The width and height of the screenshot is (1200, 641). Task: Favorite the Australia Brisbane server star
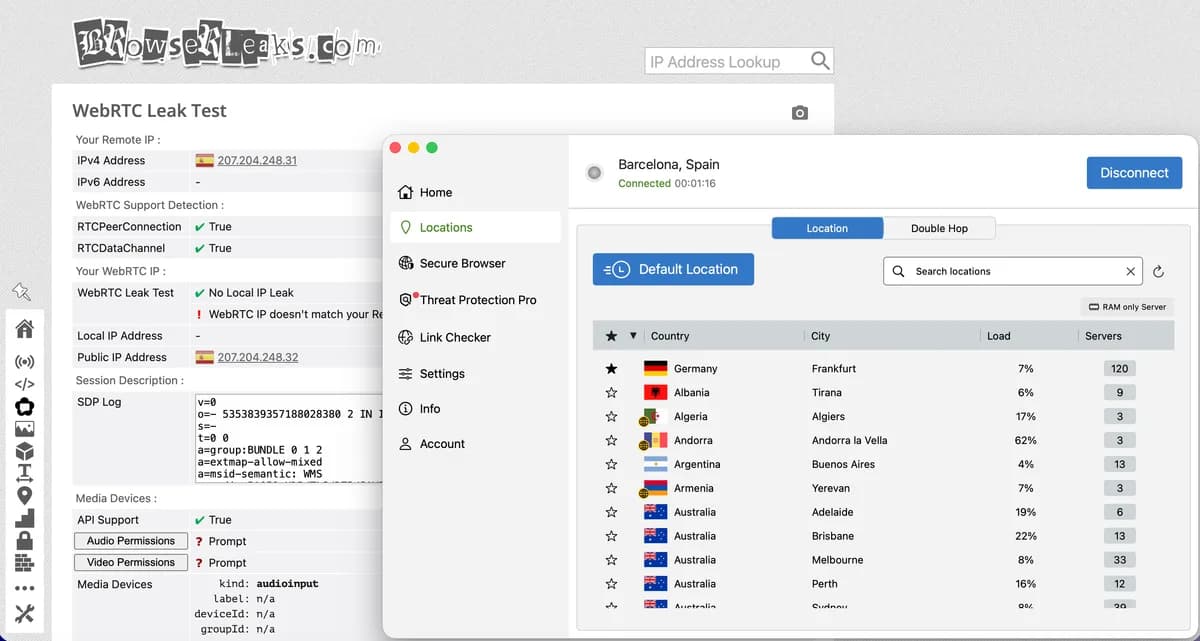(x=611, y=537)
